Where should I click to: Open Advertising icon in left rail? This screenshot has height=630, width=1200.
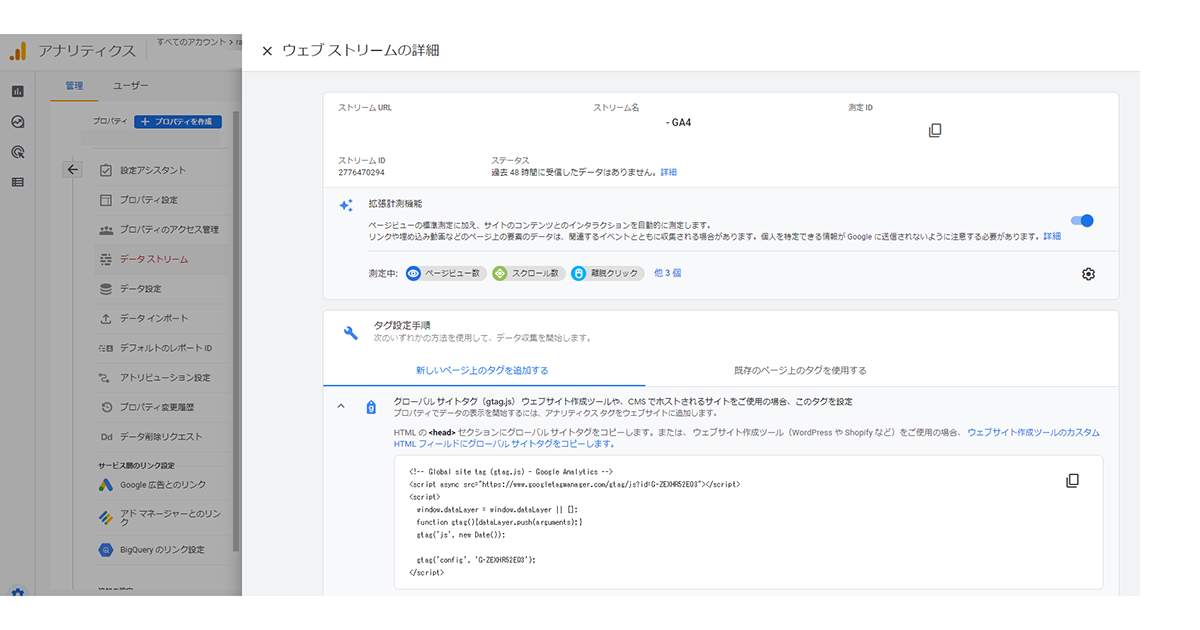[17, 152]
